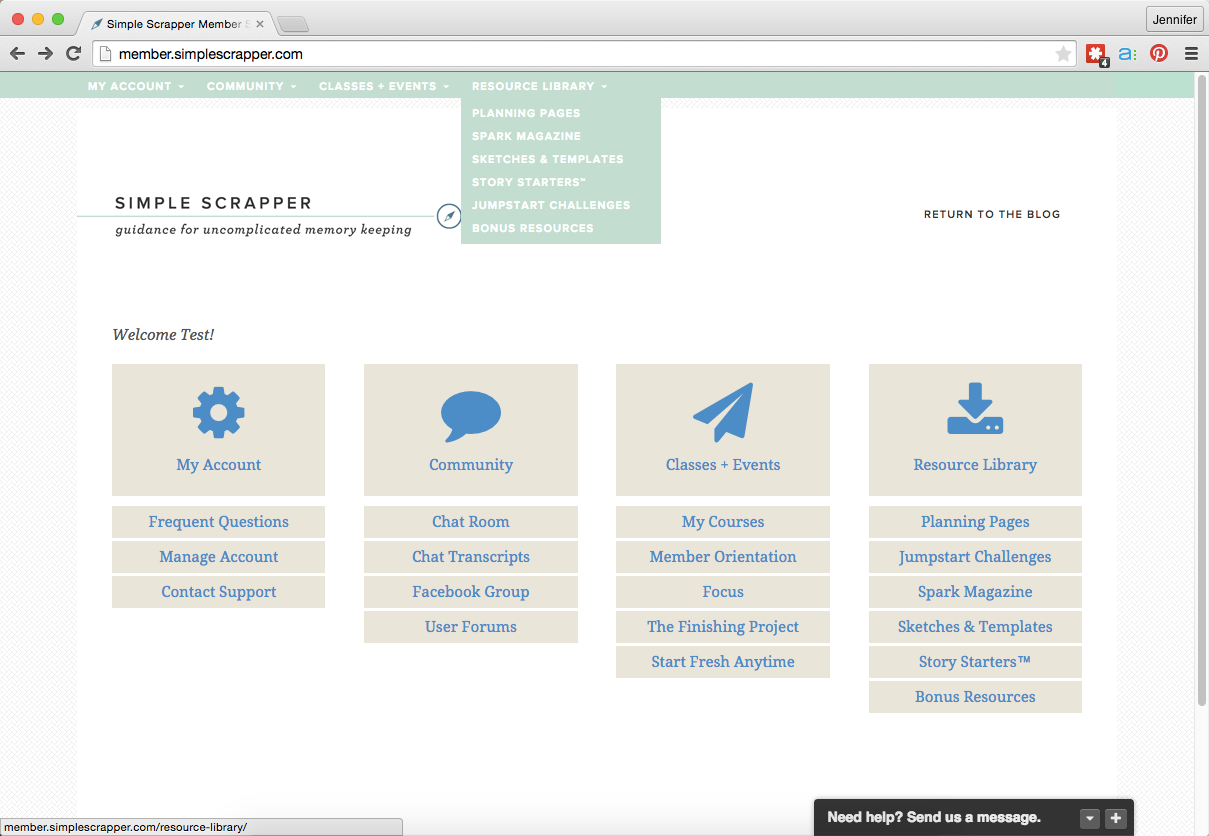Image resolution: width=1209 pixels, height=836 pixels.
Task: Reload the page with the refresh button
Action: [73, 54]
